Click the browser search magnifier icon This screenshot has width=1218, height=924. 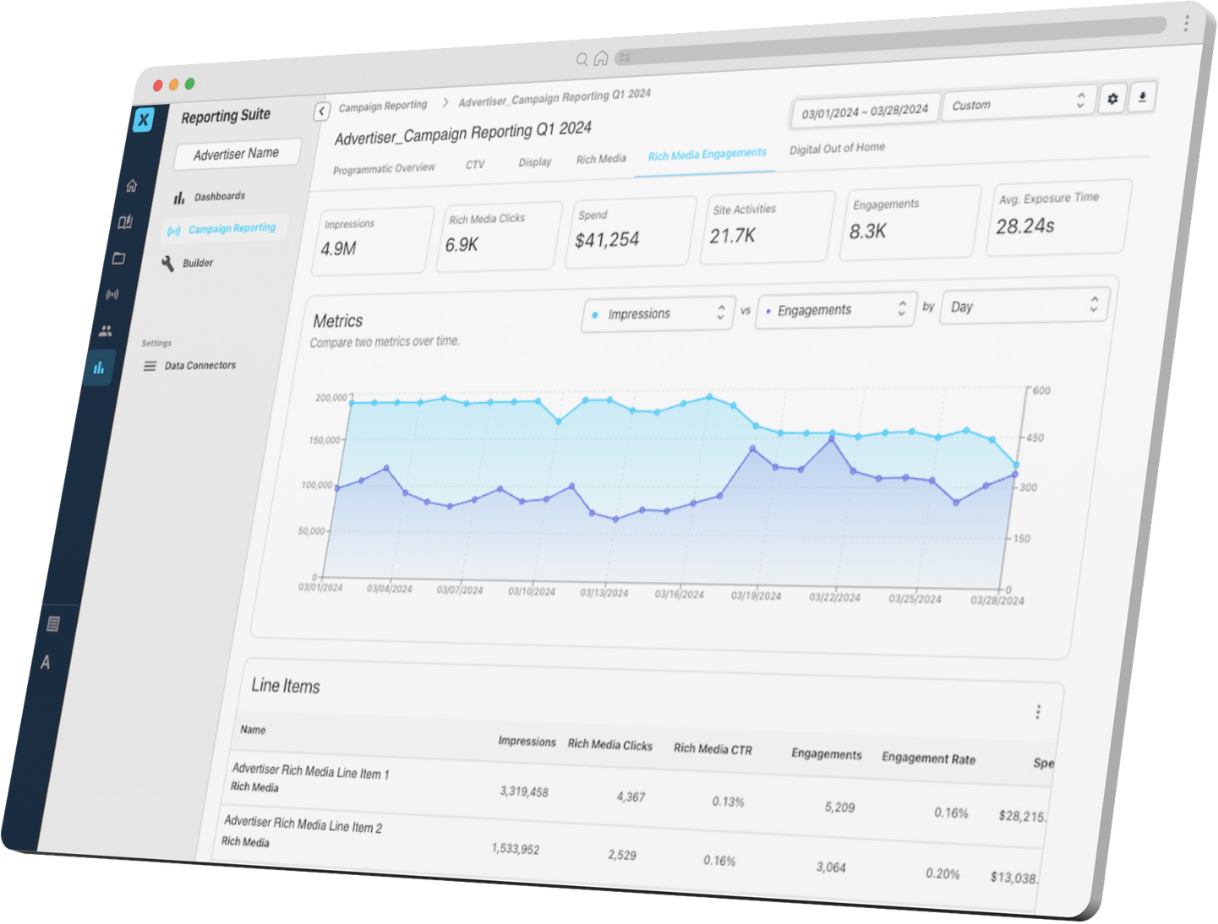pos(582,59)
